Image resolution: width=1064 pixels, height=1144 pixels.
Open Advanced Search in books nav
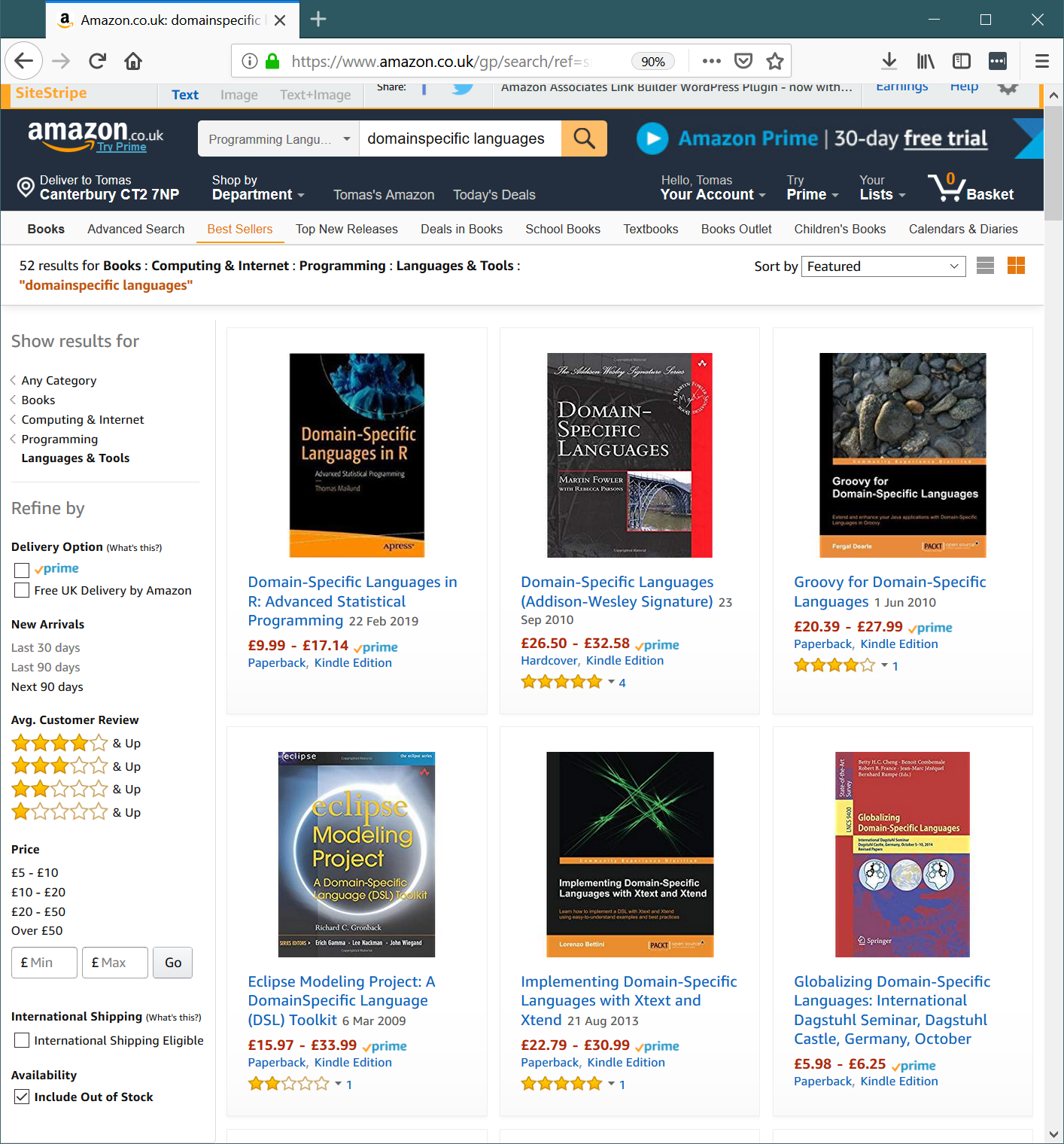(x=136, y=229)
